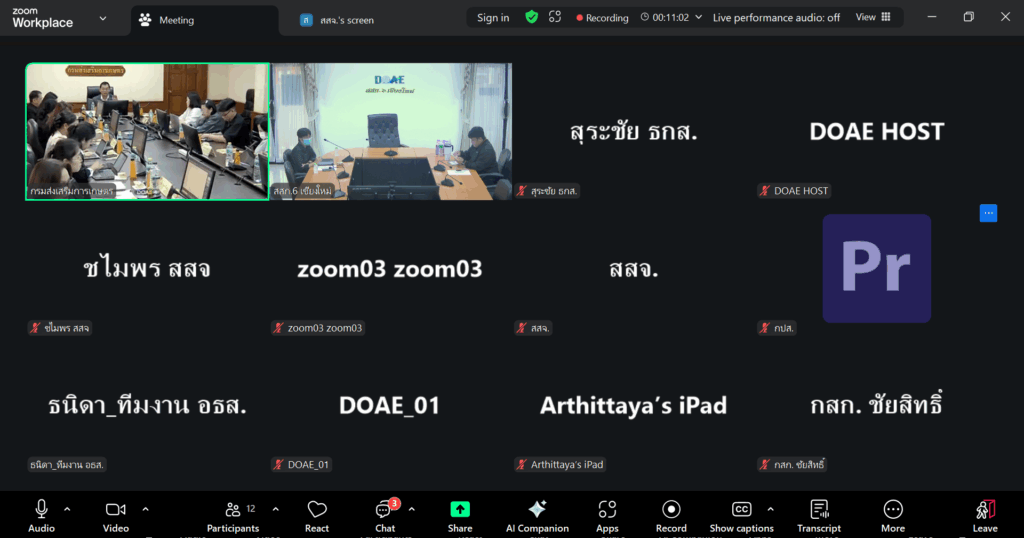Screen dimensions: 1024x538
Task: Click the blue three-dots button on Pr tile
Action: click(x=988, y=213)
